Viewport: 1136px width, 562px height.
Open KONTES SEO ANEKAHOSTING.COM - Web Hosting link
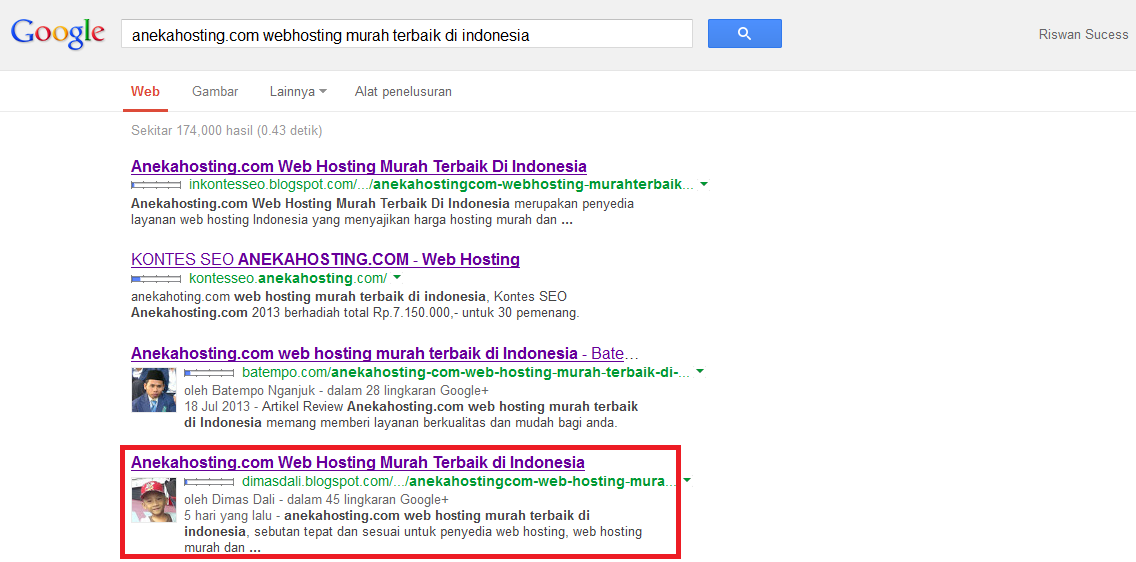(325, 259)
